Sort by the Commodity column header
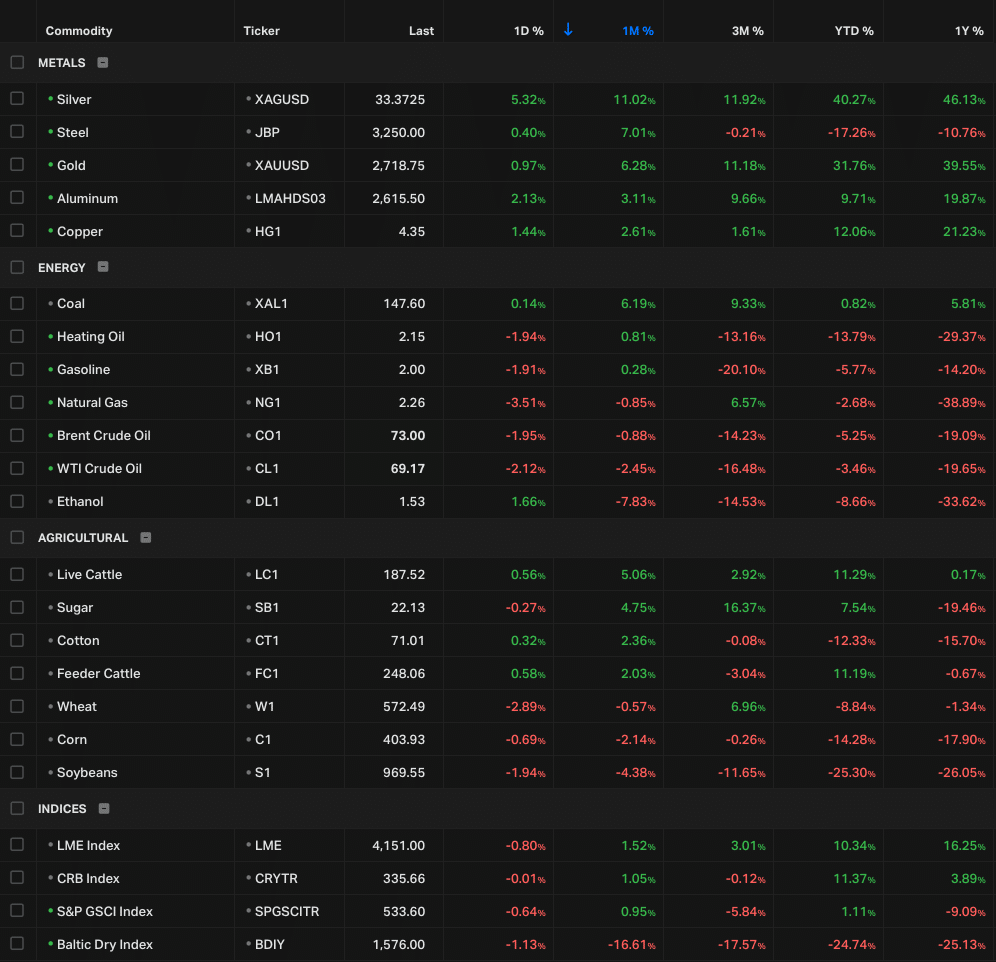Screen dimensions: 996x962 pos(79,30)
